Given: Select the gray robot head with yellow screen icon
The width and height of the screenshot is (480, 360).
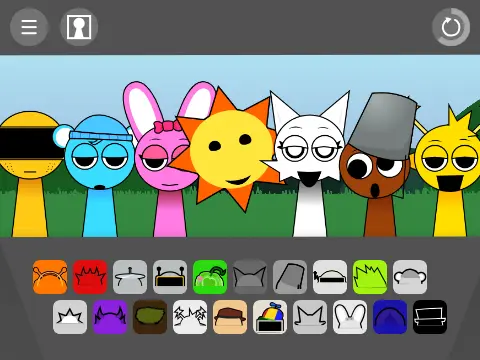Looking at the screenshot, I should 170,277.
